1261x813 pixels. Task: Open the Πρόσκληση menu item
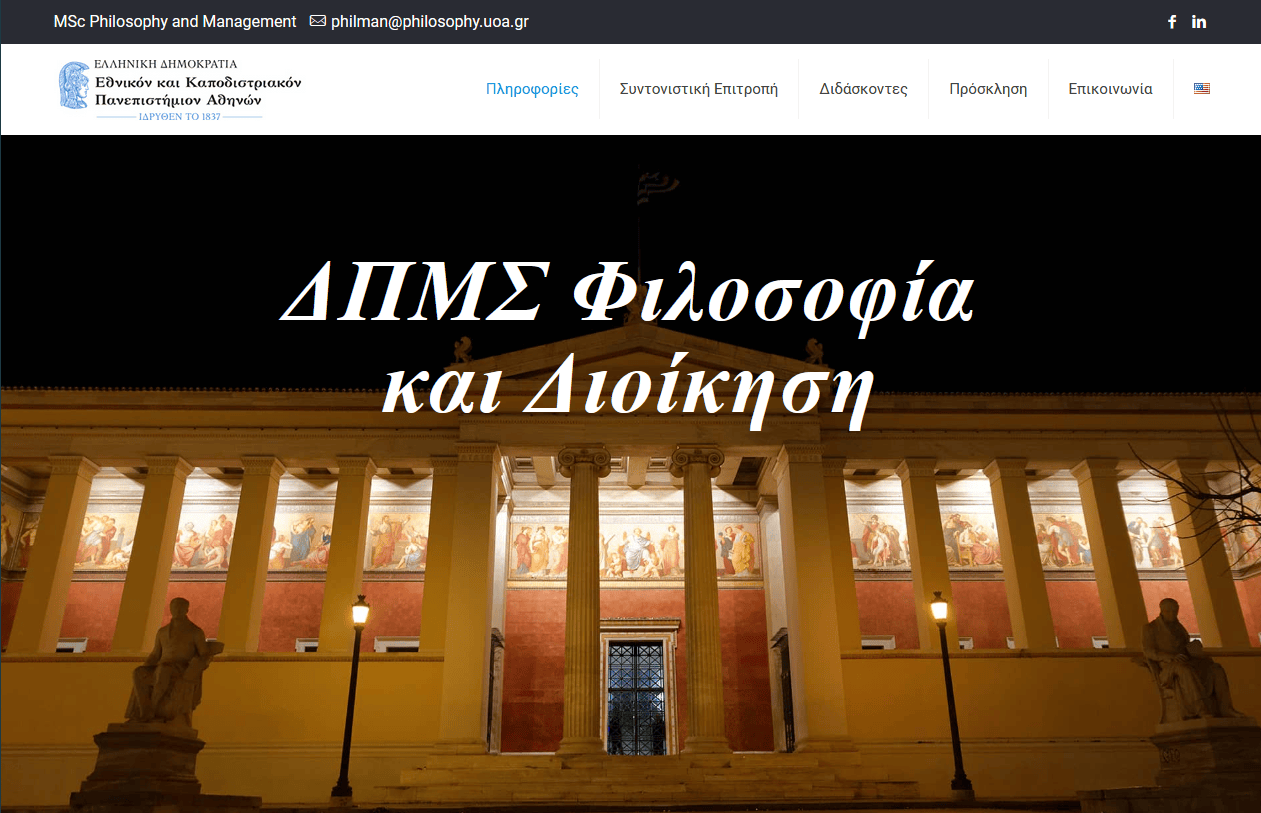[988, 89]
